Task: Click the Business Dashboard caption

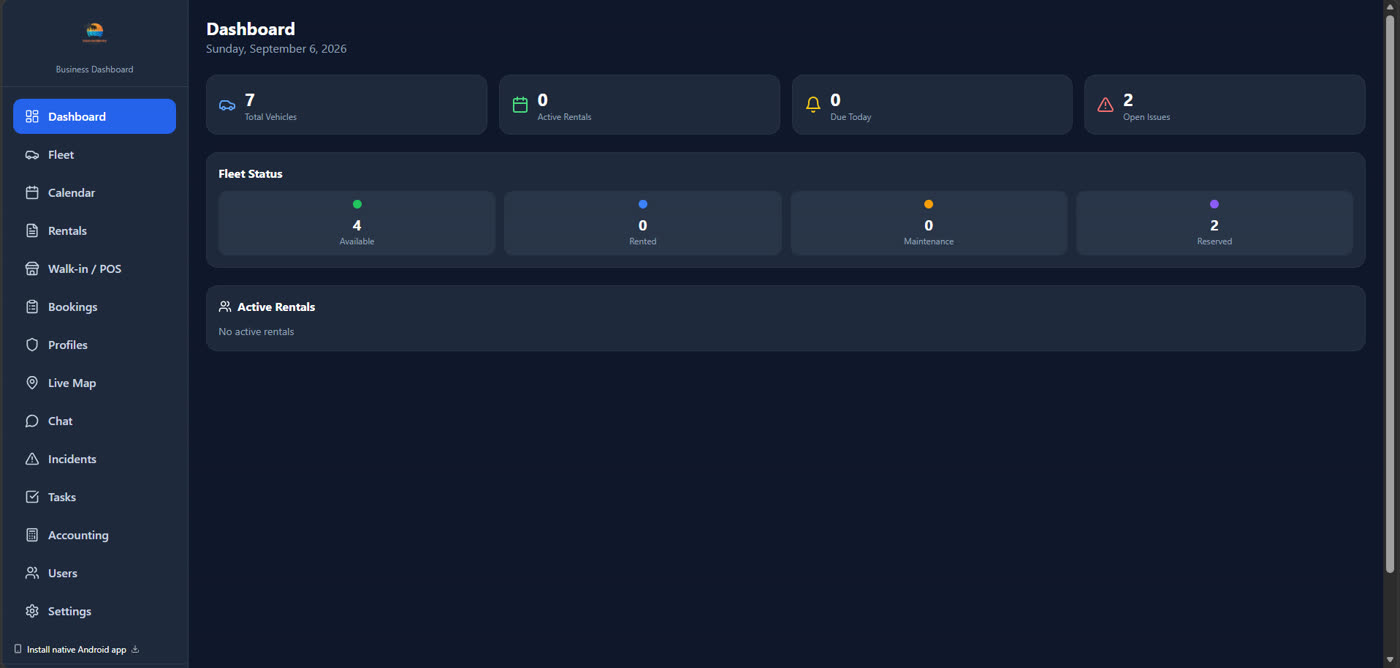Action: coord(94,69)
